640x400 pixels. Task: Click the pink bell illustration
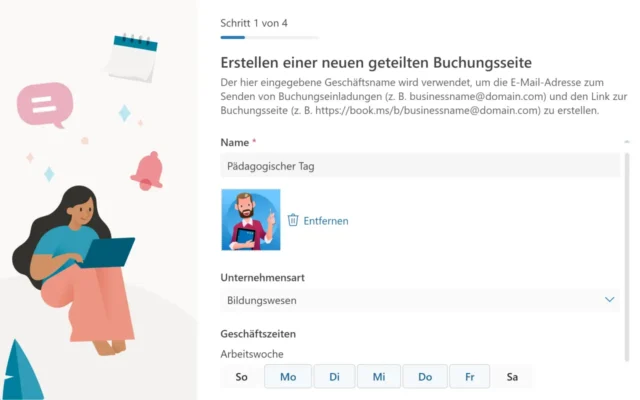148,170
